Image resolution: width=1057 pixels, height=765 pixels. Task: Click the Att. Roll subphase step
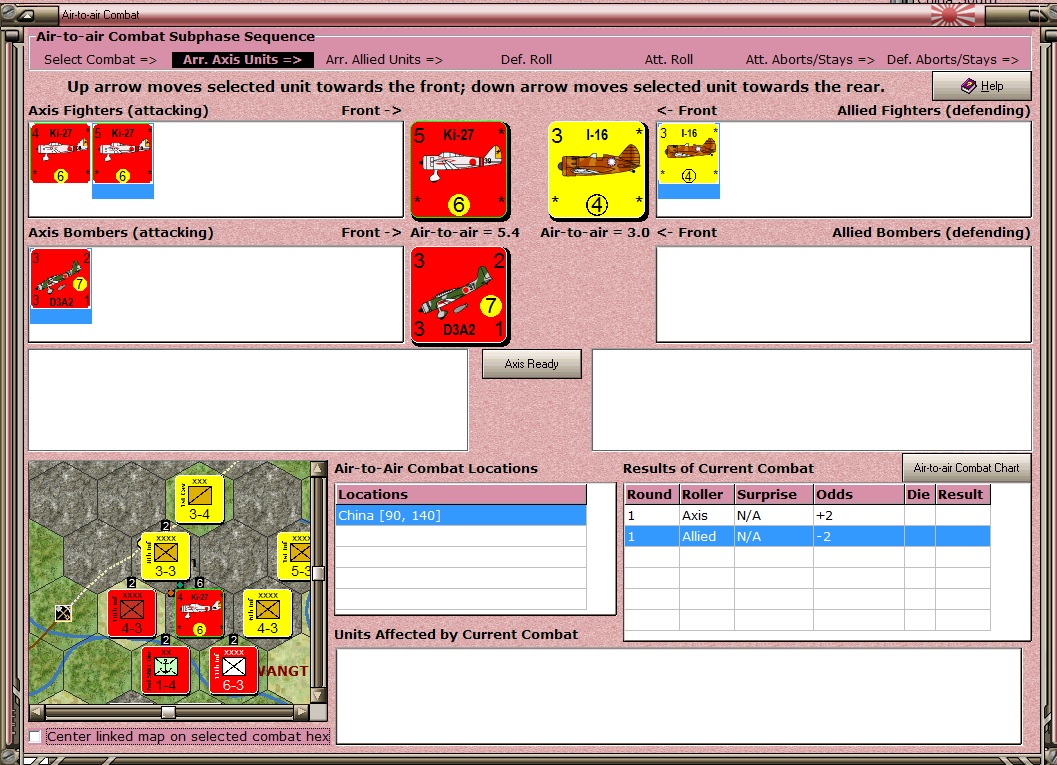click(x=669, y=59)
